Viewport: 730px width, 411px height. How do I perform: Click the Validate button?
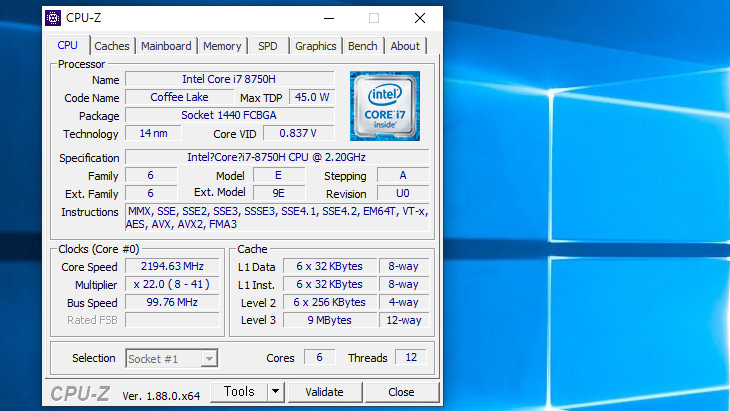tap(324, 392)
